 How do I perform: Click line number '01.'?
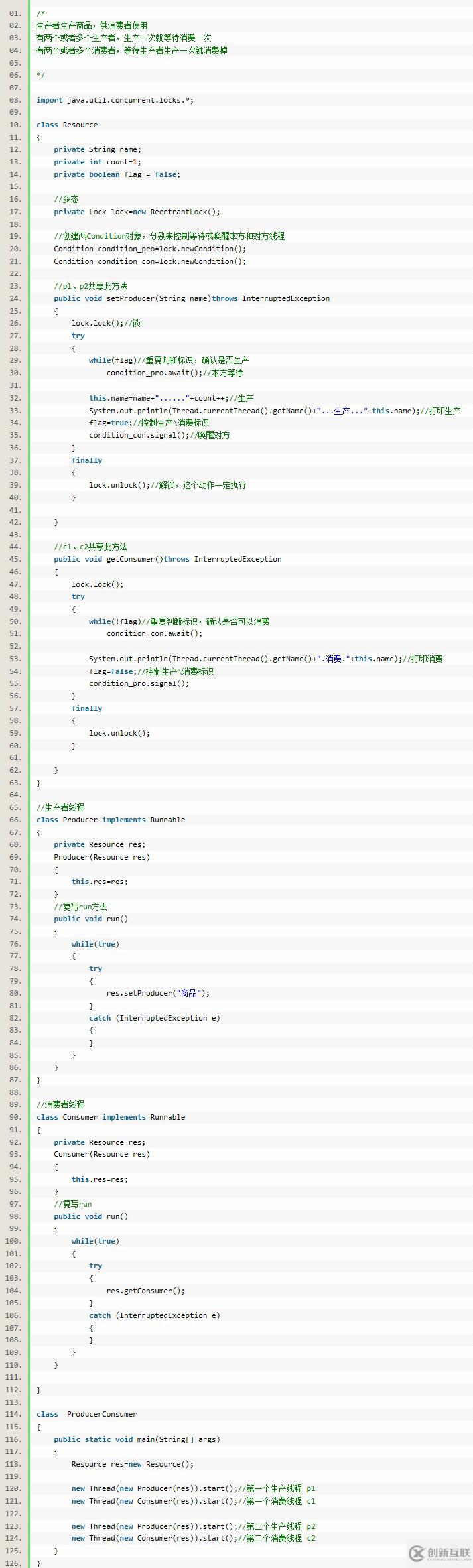[15, 13]
